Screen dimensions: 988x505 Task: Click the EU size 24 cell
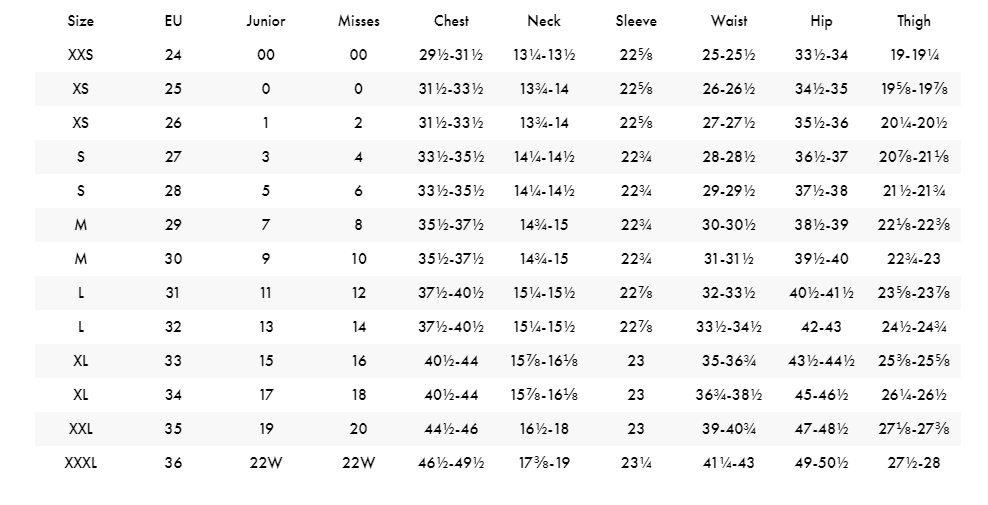tap(173, 55)
